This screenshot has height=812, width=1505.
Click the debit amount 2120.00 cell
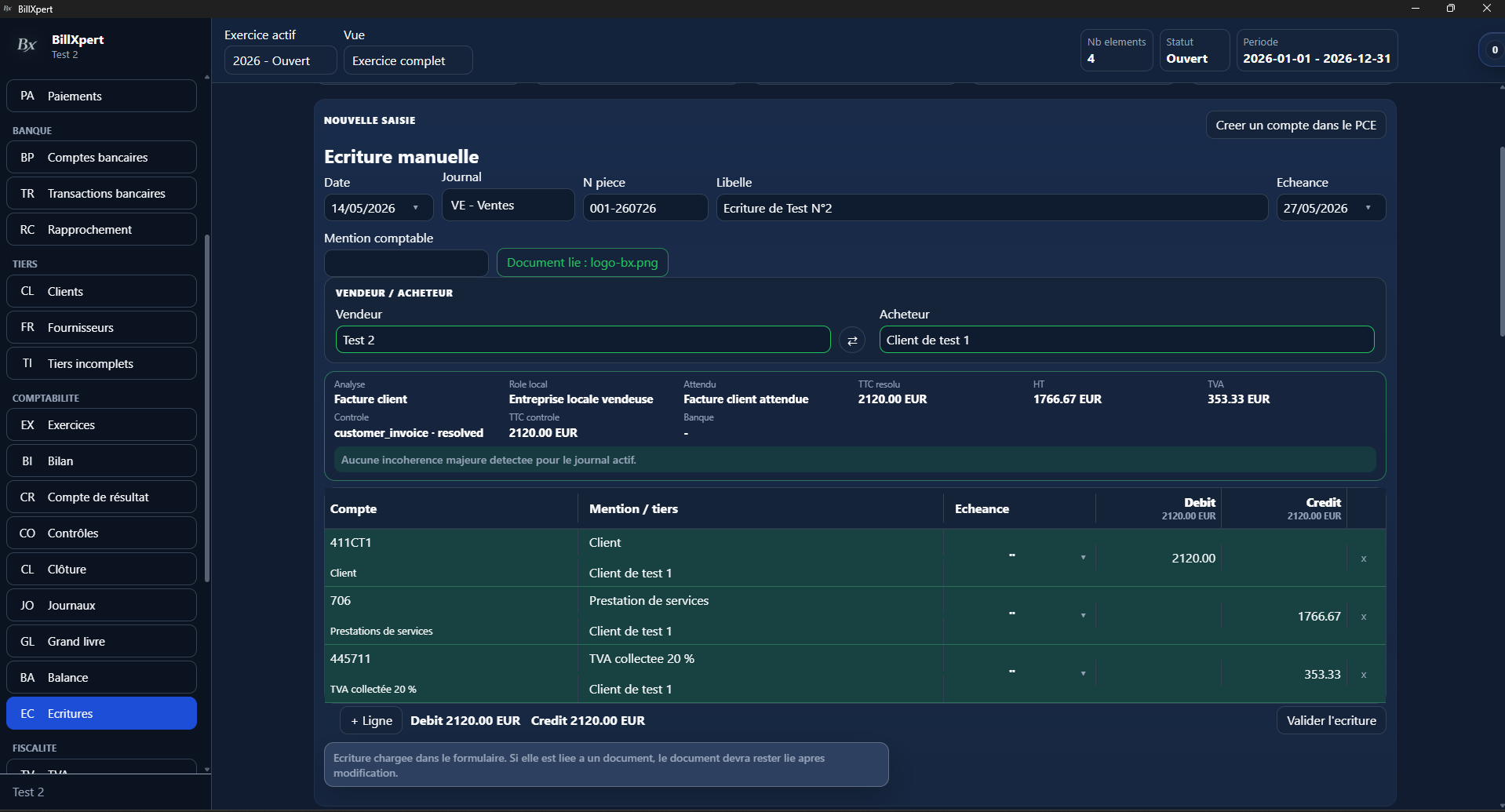click(x=1159, y=558)
